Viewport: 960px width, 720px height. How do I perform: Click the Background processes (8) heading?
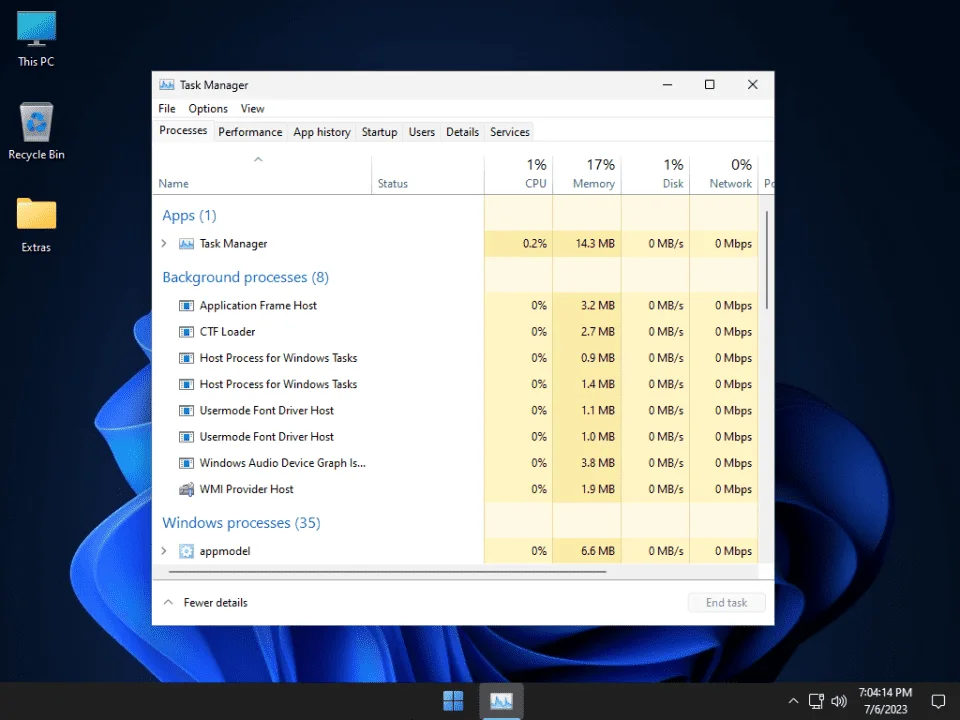[246, 277]
